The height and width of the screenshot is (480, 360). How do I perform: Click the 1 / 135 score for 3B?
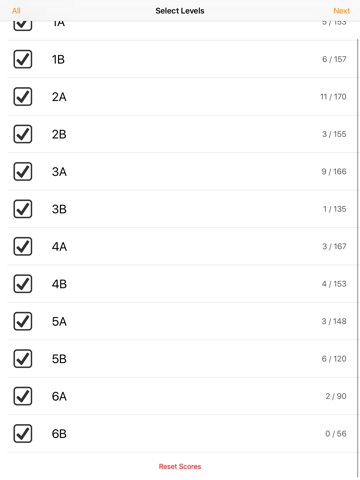334,209
